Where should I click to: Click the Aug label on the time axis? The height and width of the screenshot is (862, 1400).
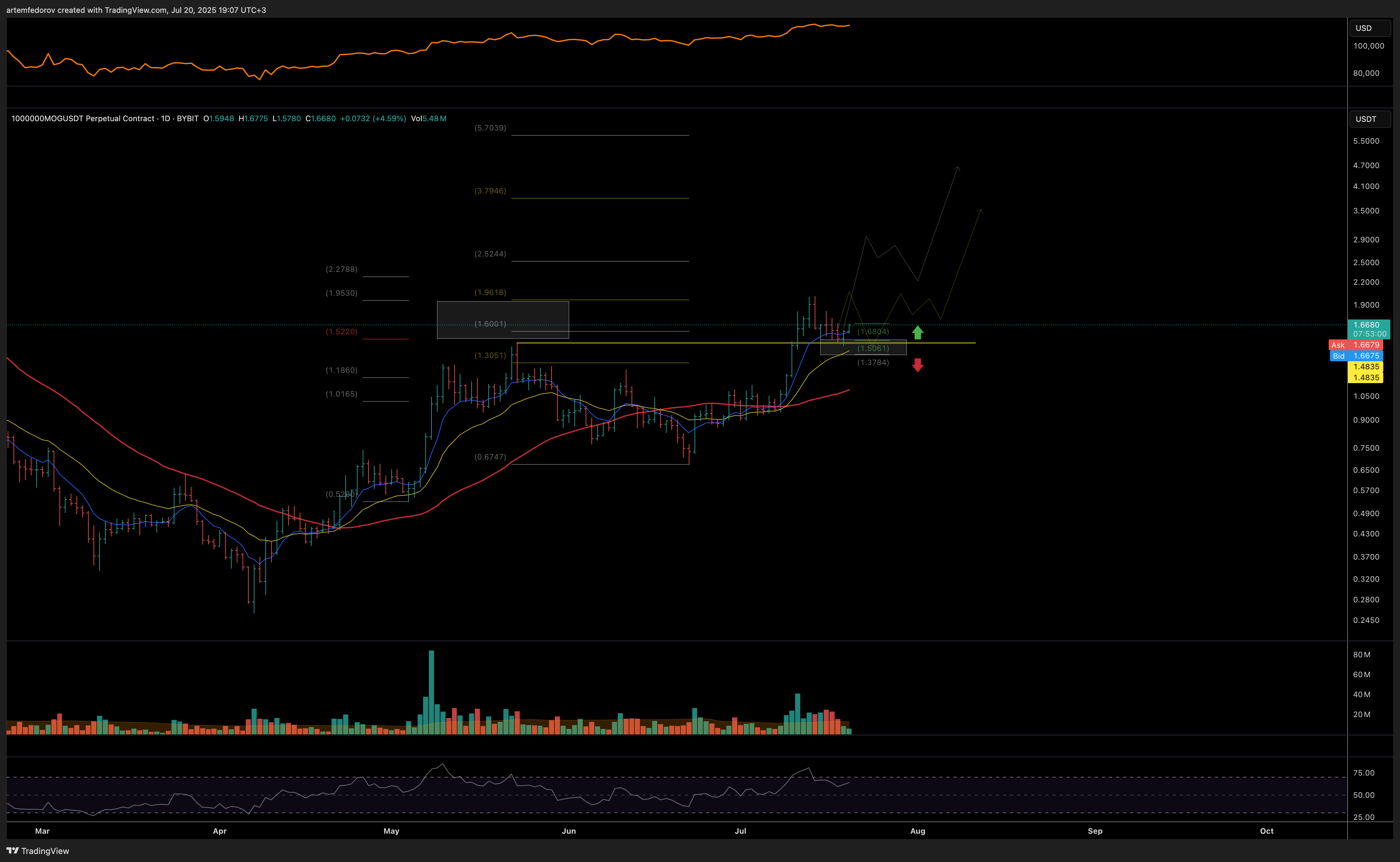click(x=917, y=831)
